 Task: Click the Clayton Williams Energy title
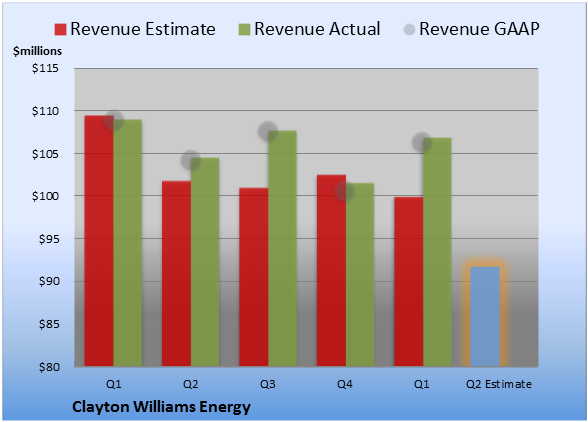[161, 407]
